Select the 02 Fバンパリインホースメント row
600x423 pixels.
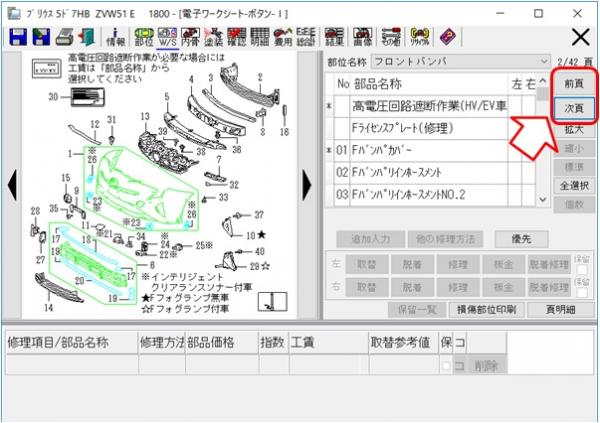(x=430, y=172)
